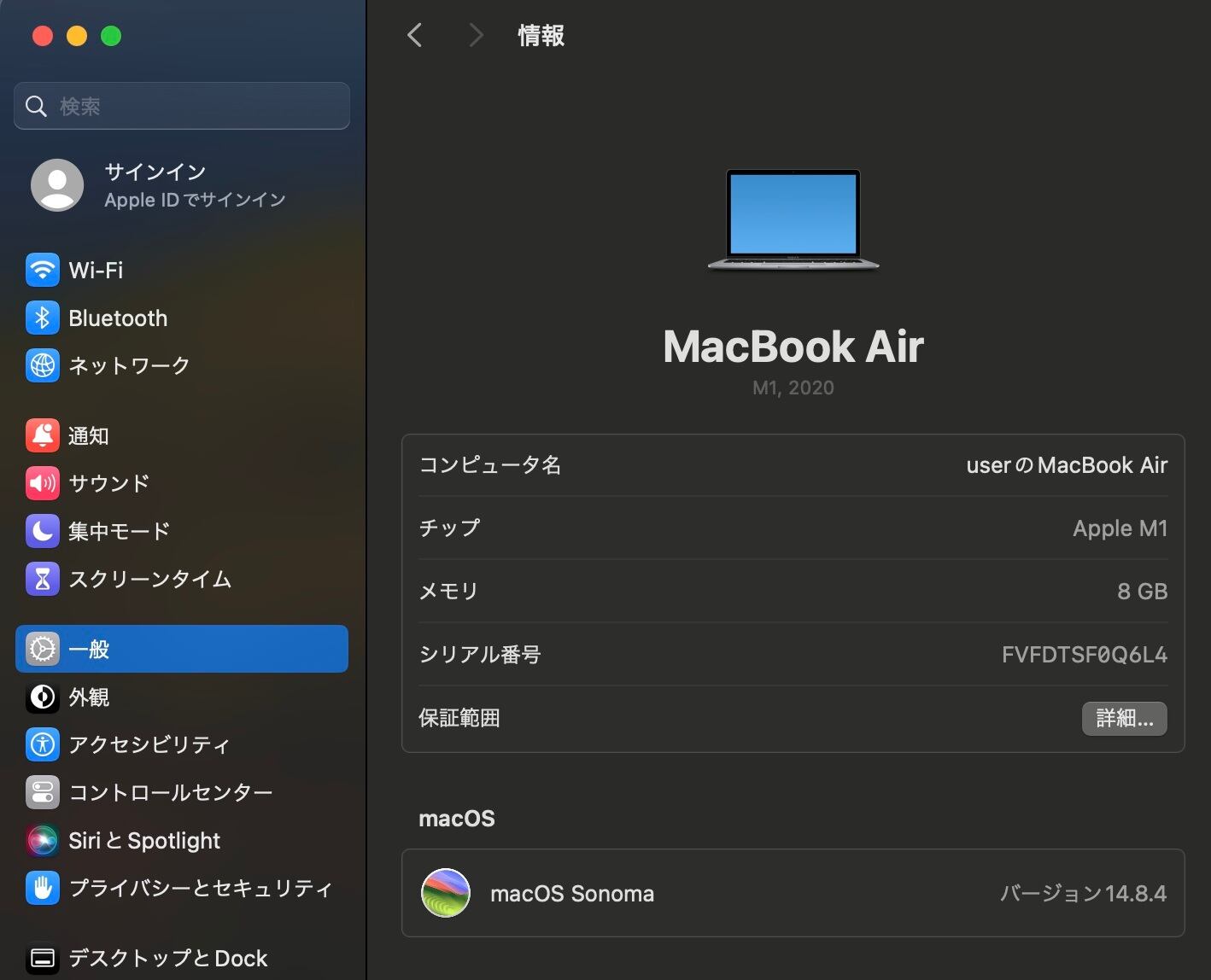Click the user avatar icon
Viewport: 1211px width, 980px height.
57,185
